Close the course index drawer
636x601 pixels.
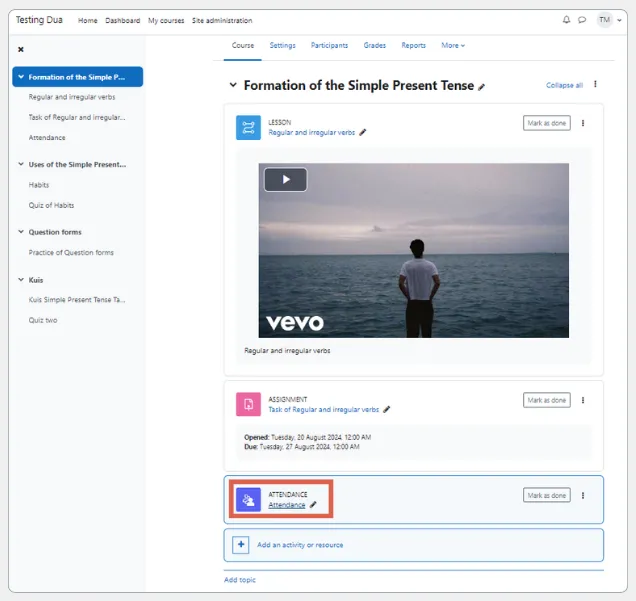tap(21, 49)
